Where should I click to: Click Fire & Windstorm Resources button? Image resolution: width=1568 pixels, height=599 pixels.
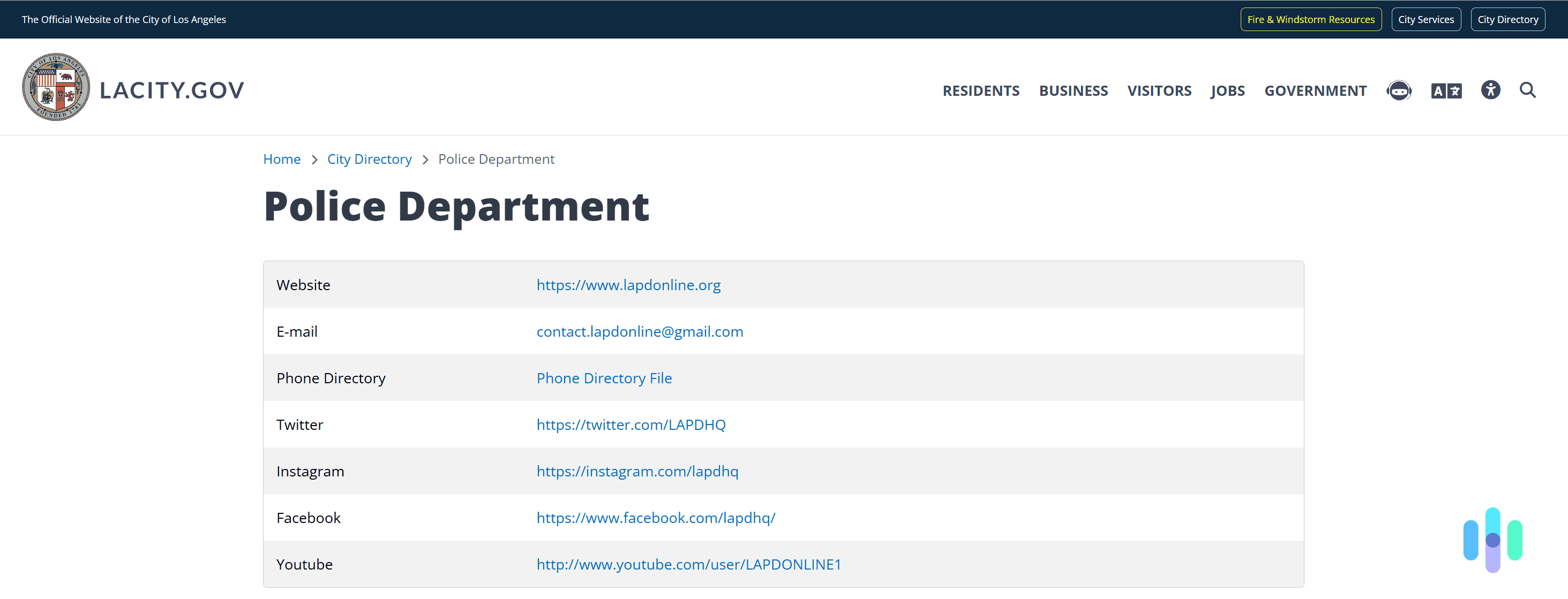tap(1310, 19)
